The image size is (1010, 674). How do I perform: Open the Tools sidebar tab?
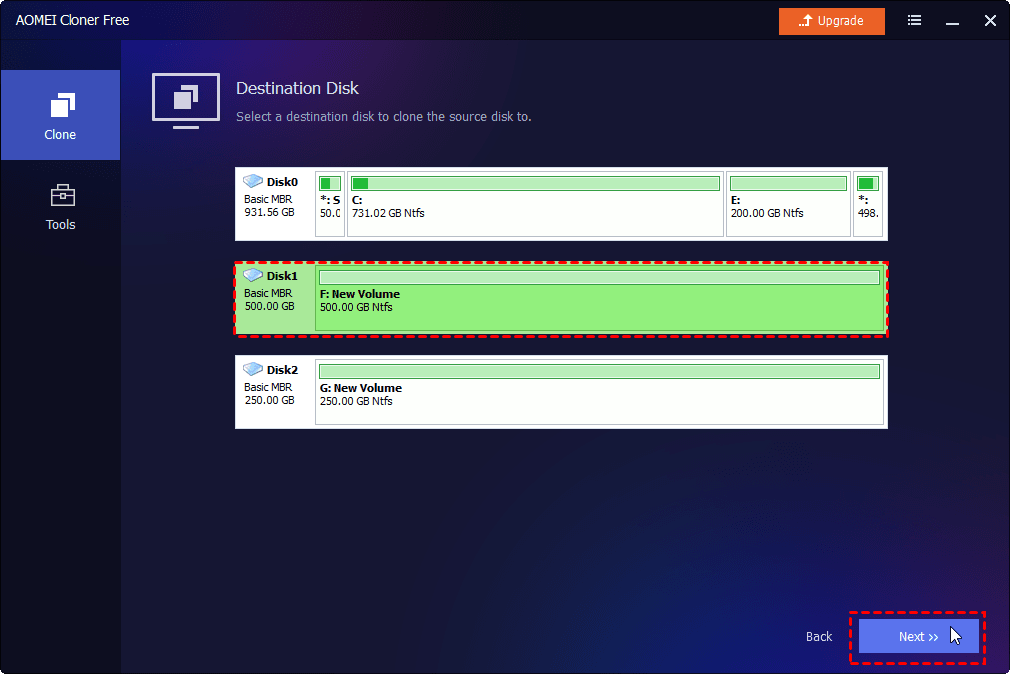point(60,206)
